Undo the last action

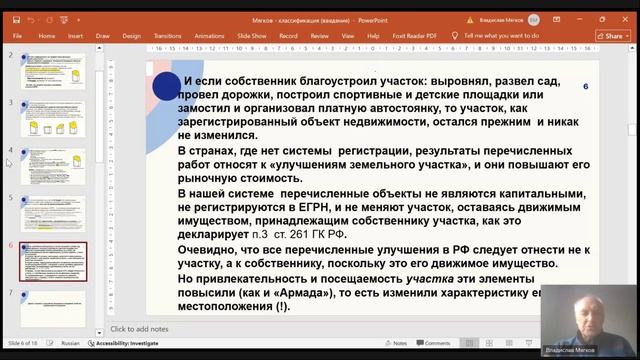coord(31,20)
